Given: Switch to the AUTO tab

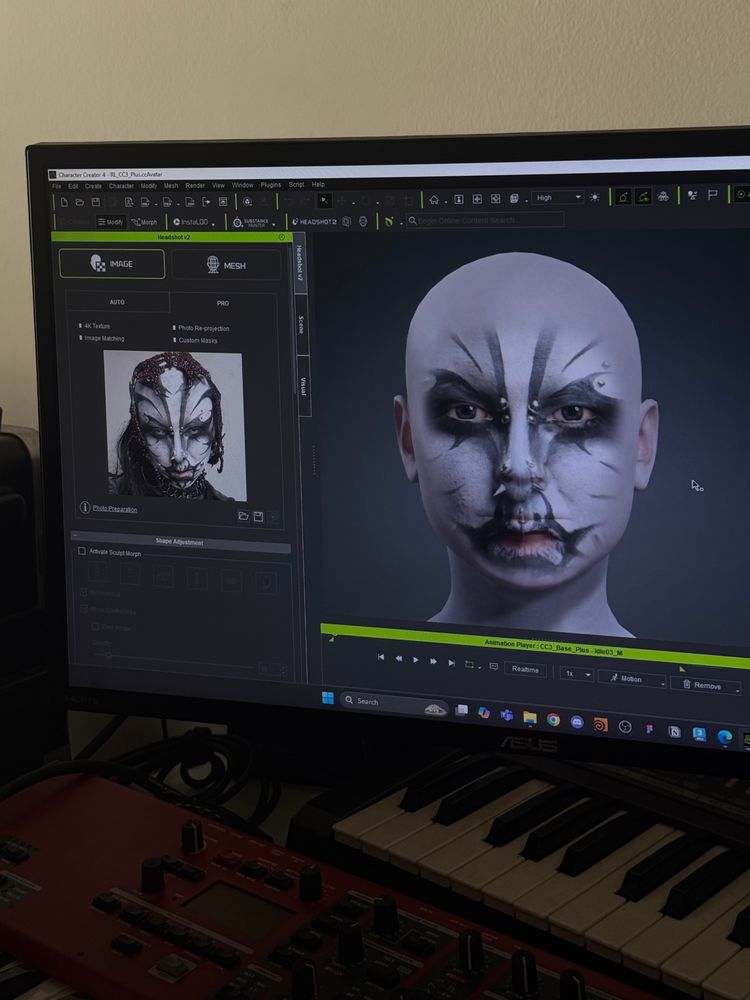Looking at the screenshot, I should pyautogui.click(x=117, y=302).
